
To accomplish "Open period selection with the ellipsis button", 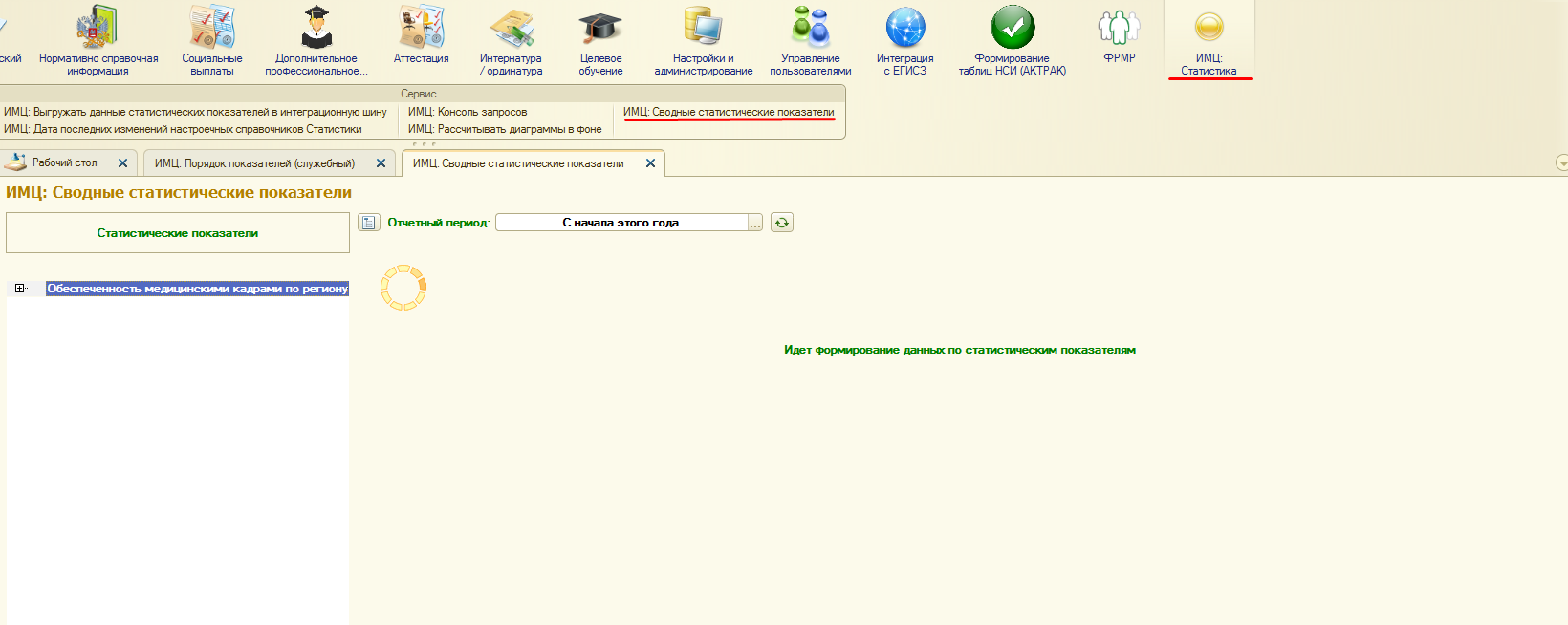I will coord(755,224).
